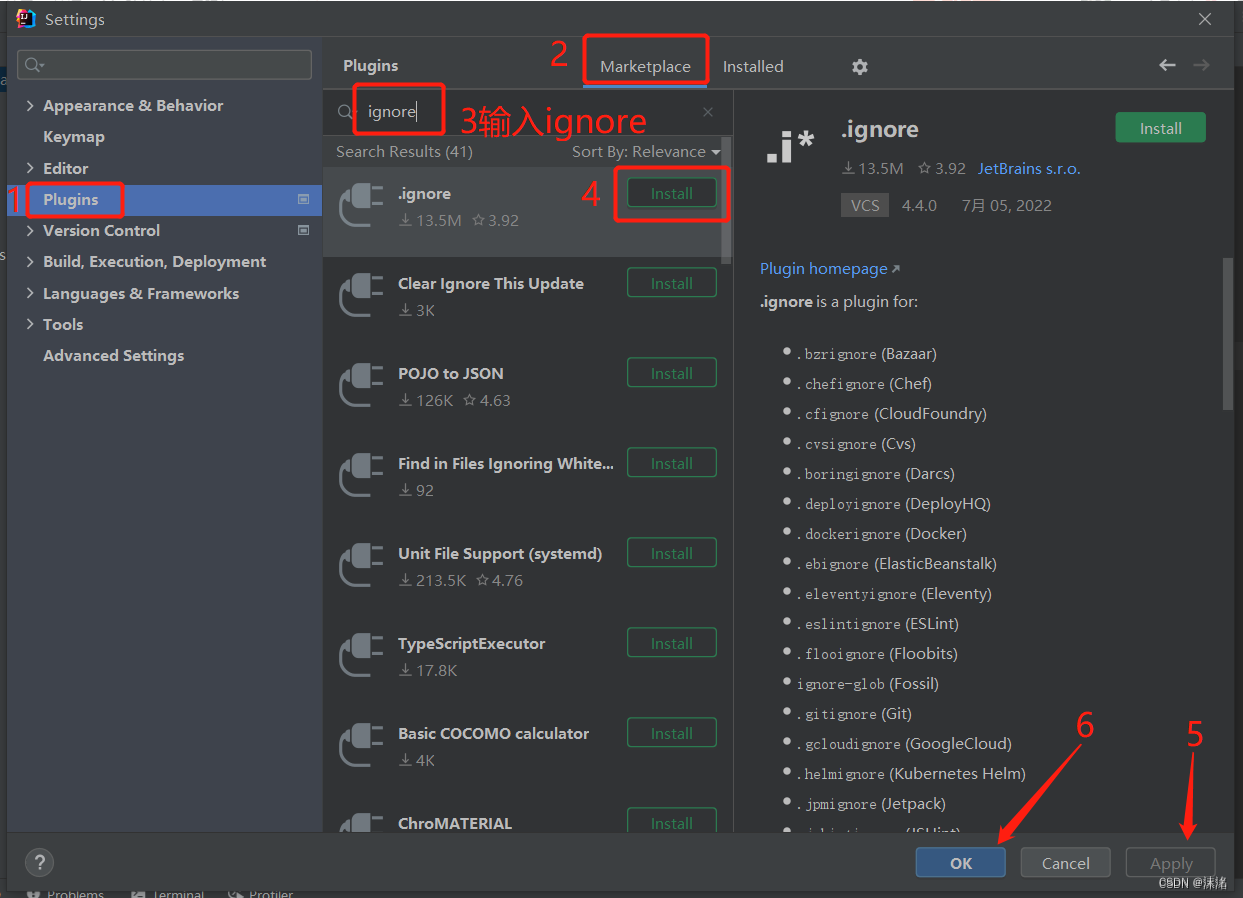Open the plugins gear settings icon
Image resolution: width=1243 pixels, height=898 pixels.
click(860, 67)
